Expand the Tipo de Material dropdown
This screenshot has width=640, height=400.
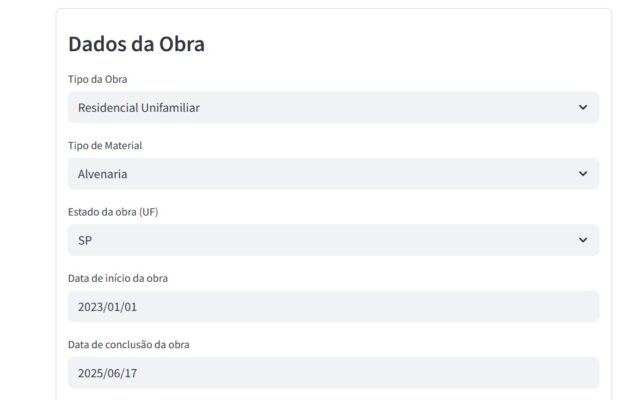(x=333, y=174)
